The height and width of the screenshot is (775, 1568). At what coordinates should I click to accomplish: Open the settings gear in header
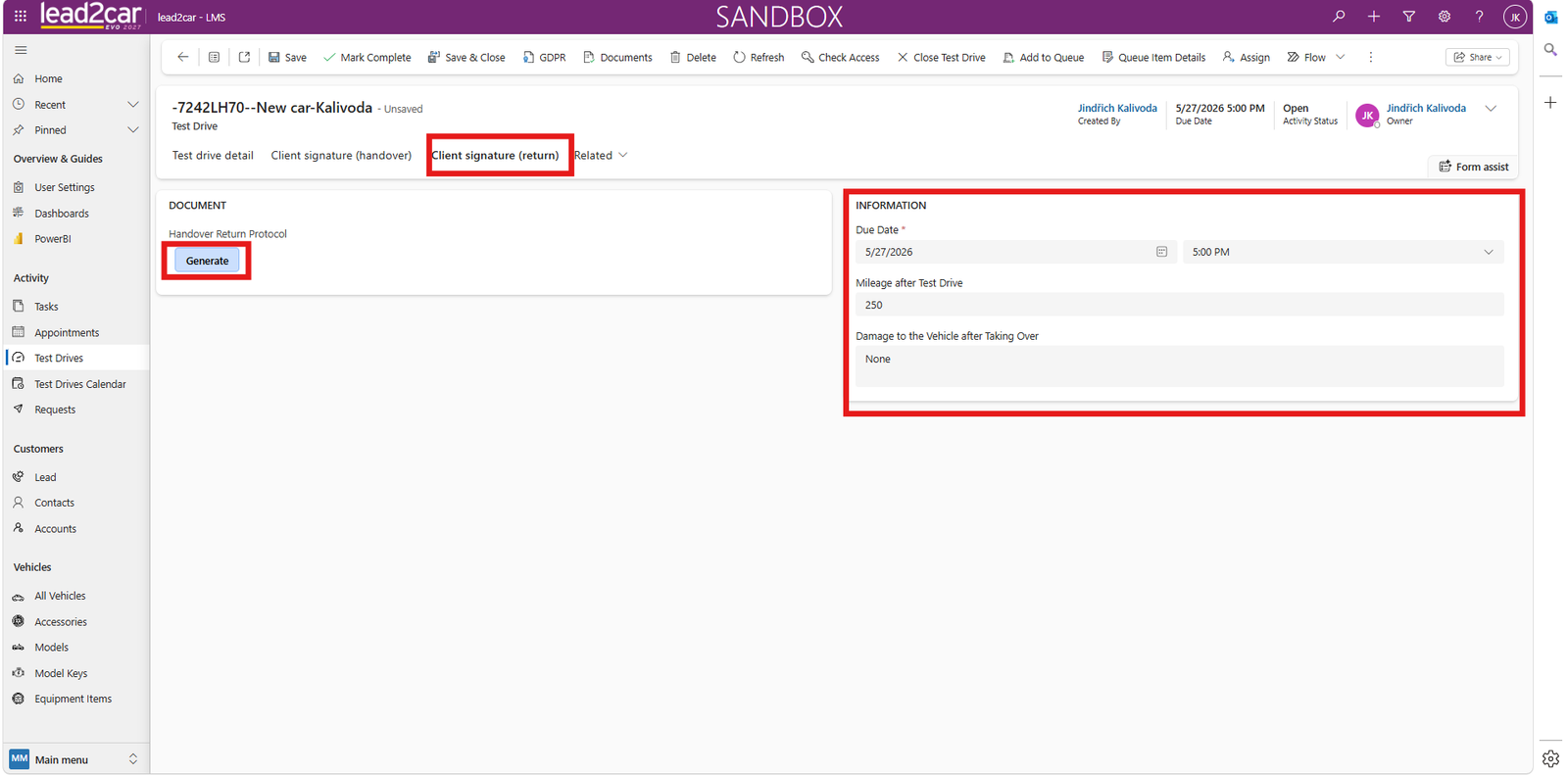pyautogui.click(x=1445, y=17)
